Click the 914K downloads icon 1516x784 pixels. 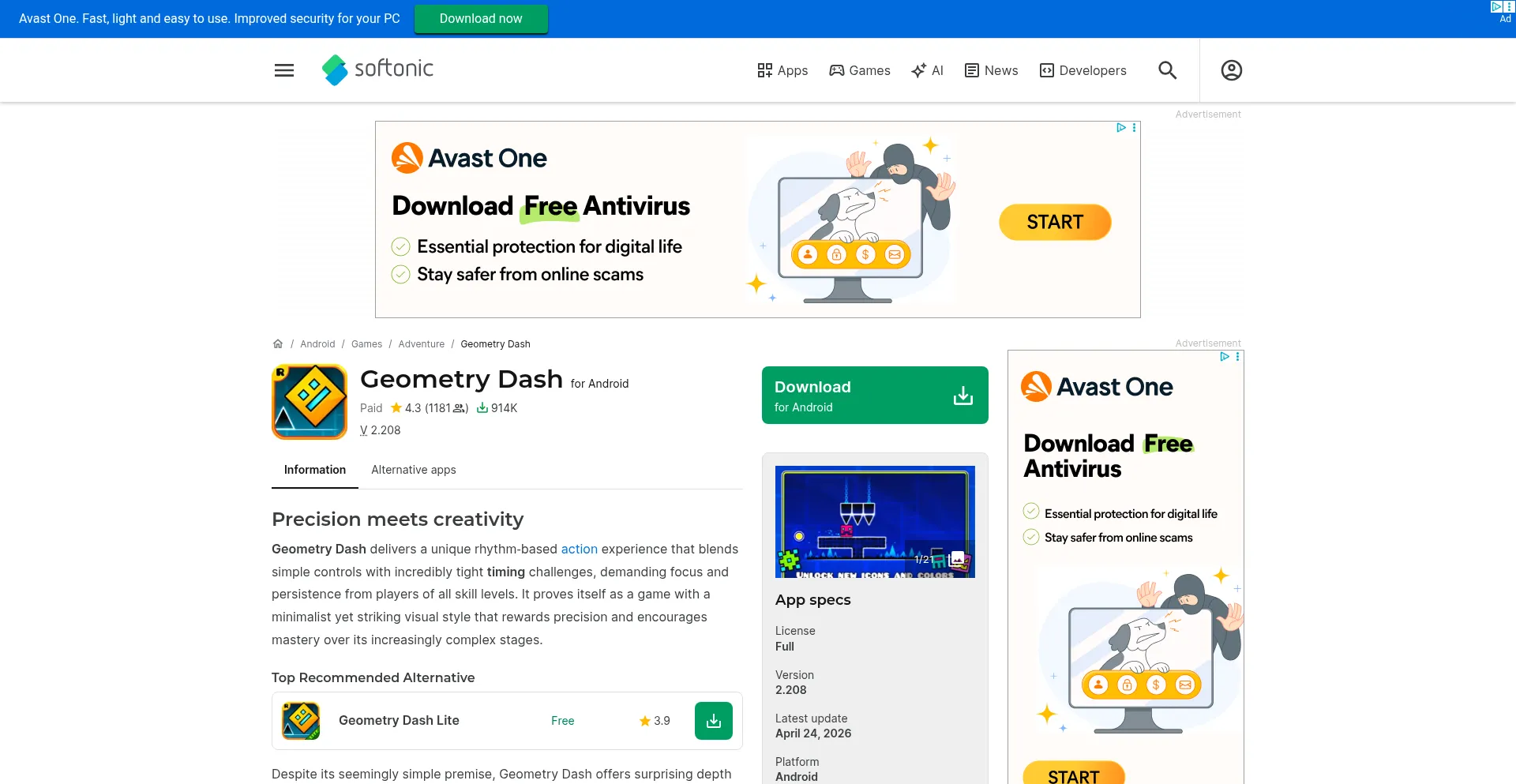point(482,408)
